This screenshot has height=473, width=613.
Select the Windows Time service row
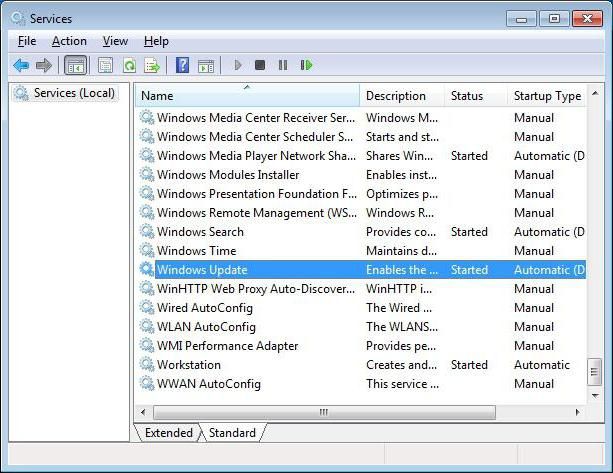point(362,250)
